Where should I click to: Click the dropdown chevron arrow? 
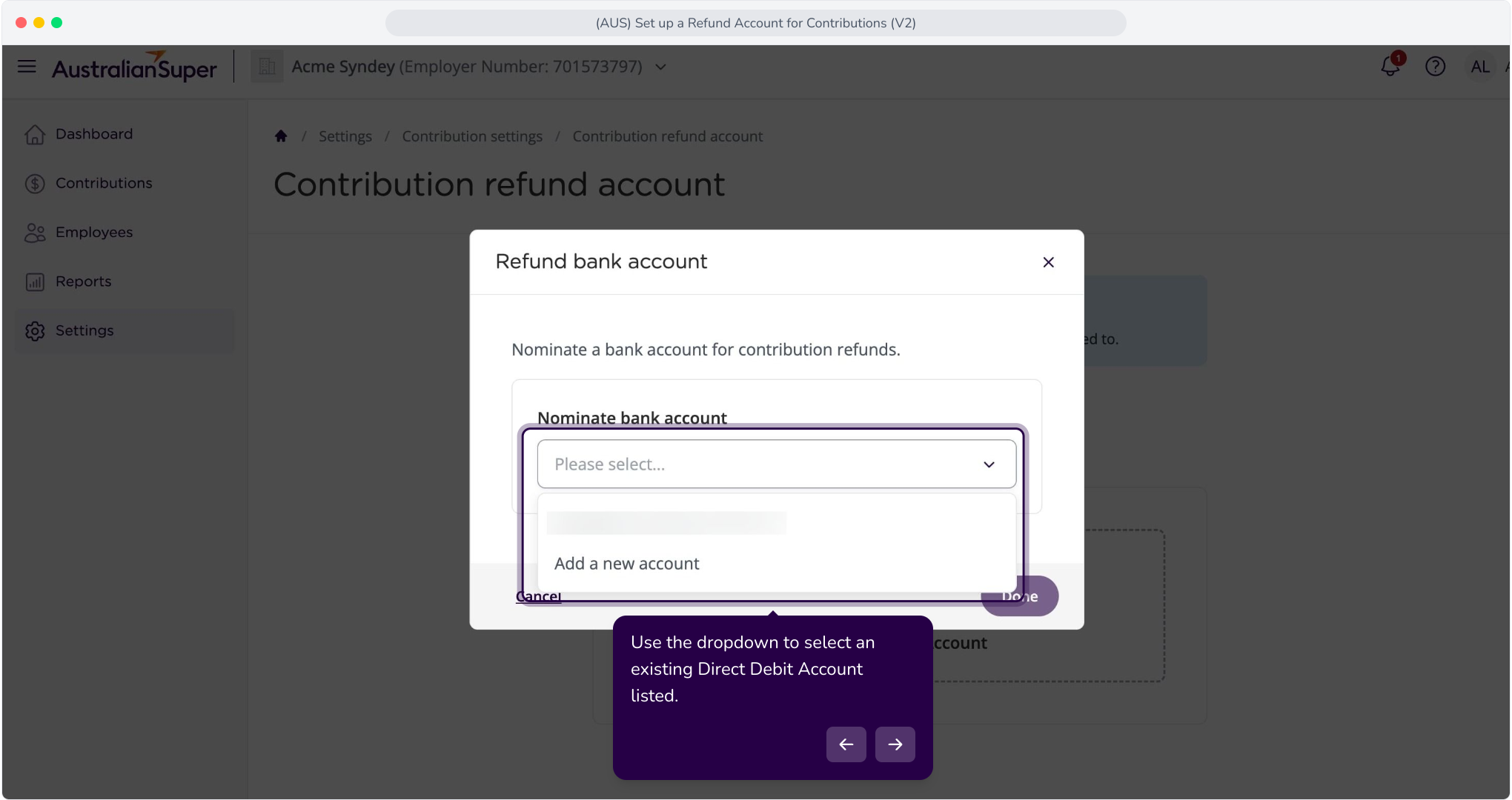click(989, 464)
